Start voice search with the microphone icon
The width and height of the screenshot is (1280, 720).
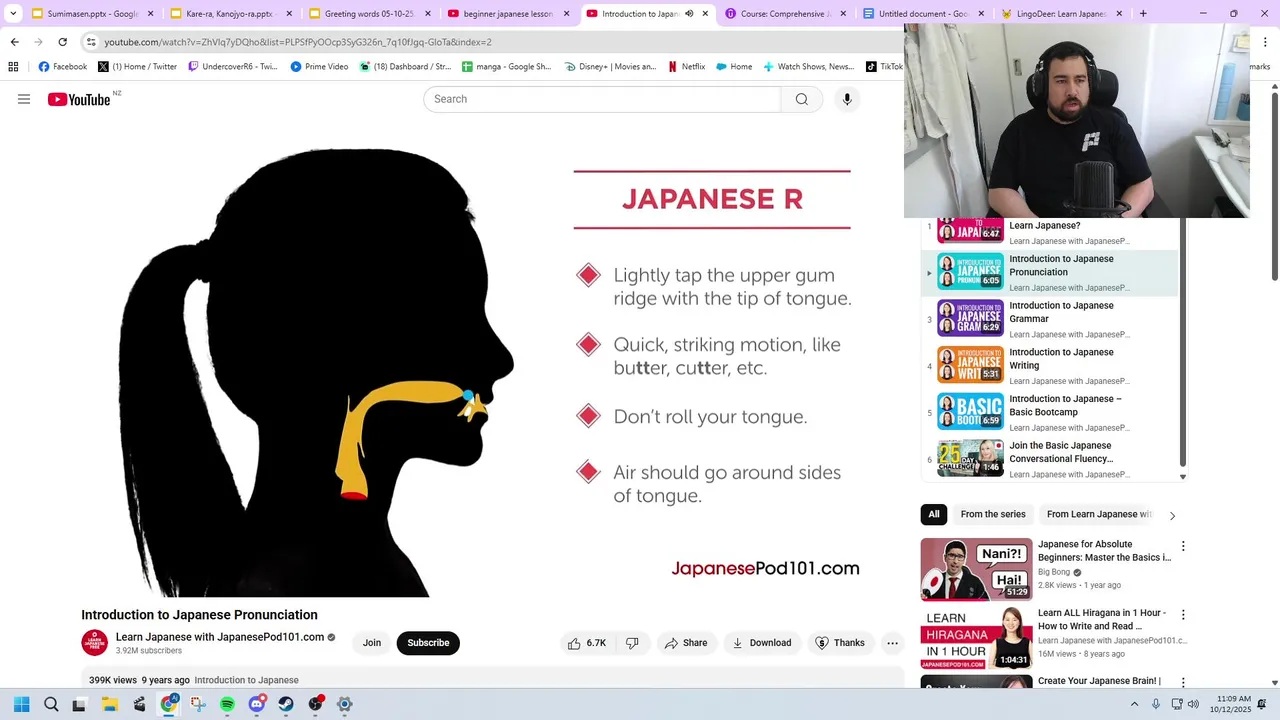pyautogui.click(x=847, y=99)
